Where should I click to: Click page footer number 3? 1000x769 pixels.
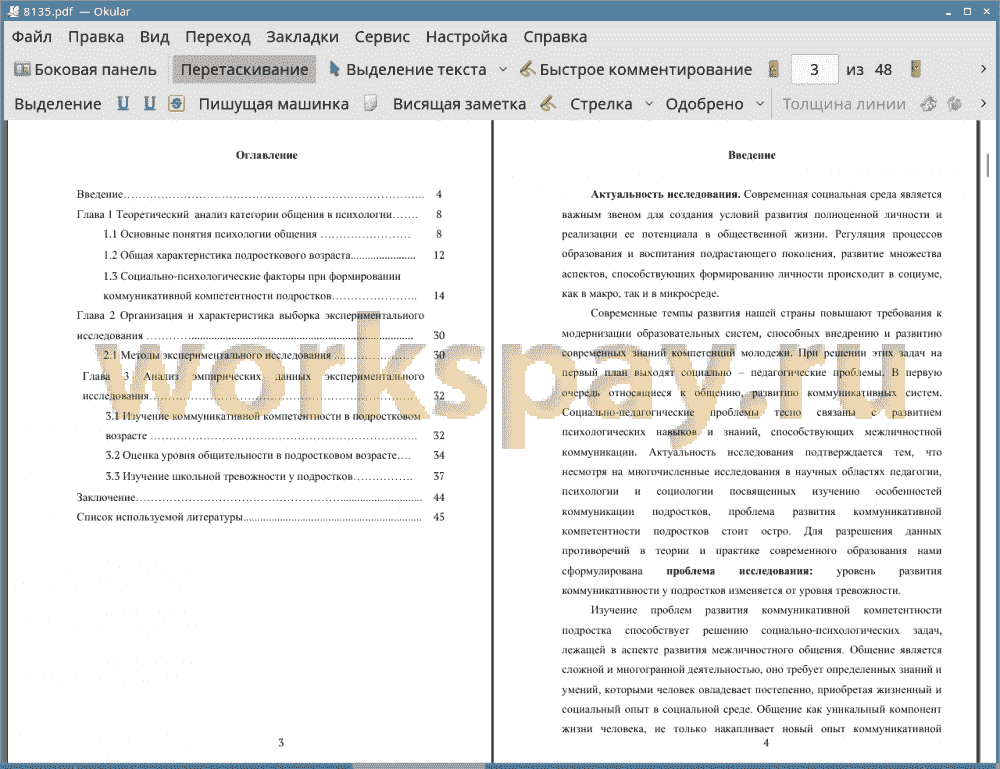(x=281, y=743)
